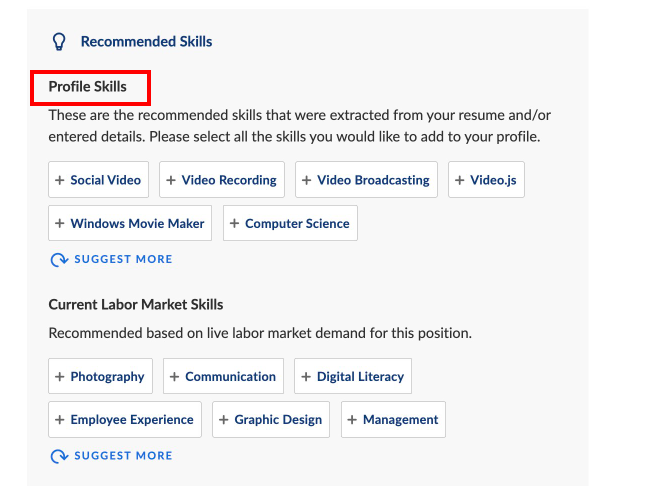Viewport: 647px width, 486px height.
Task: Click the Recommended Skills title text
Action: click(146, 42)
